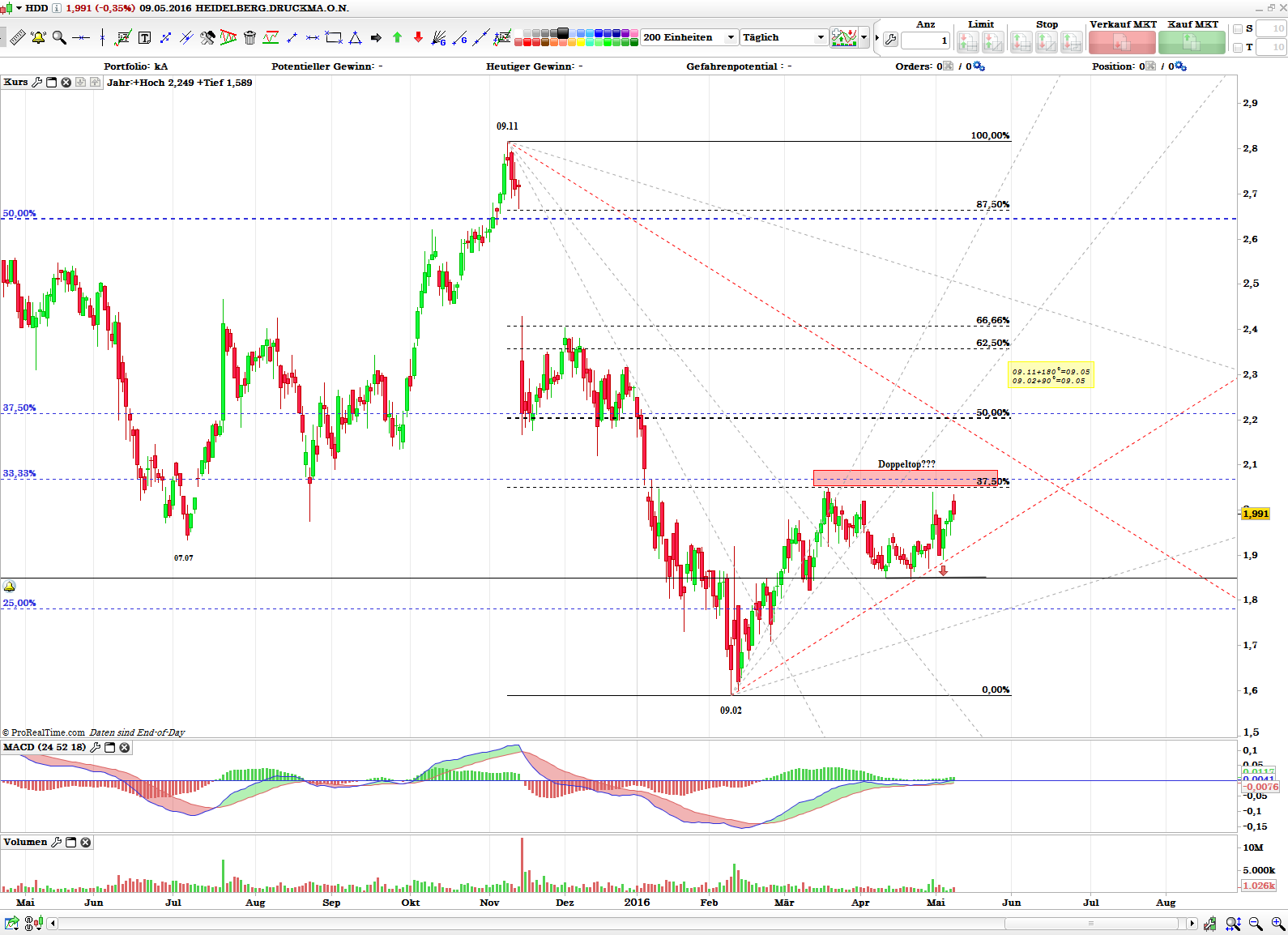This screenshot has width=1288, height=935.
Task: Enable the S stop checkbox
Action: [1238, 28]
